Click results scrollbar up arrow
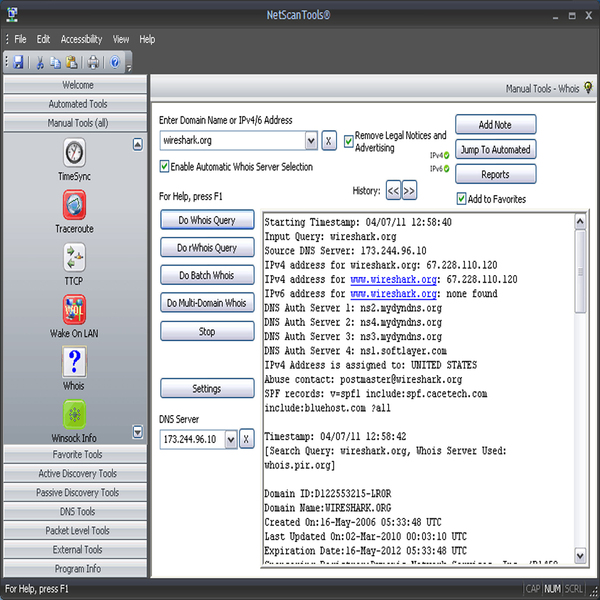 (x=580, y=221)
